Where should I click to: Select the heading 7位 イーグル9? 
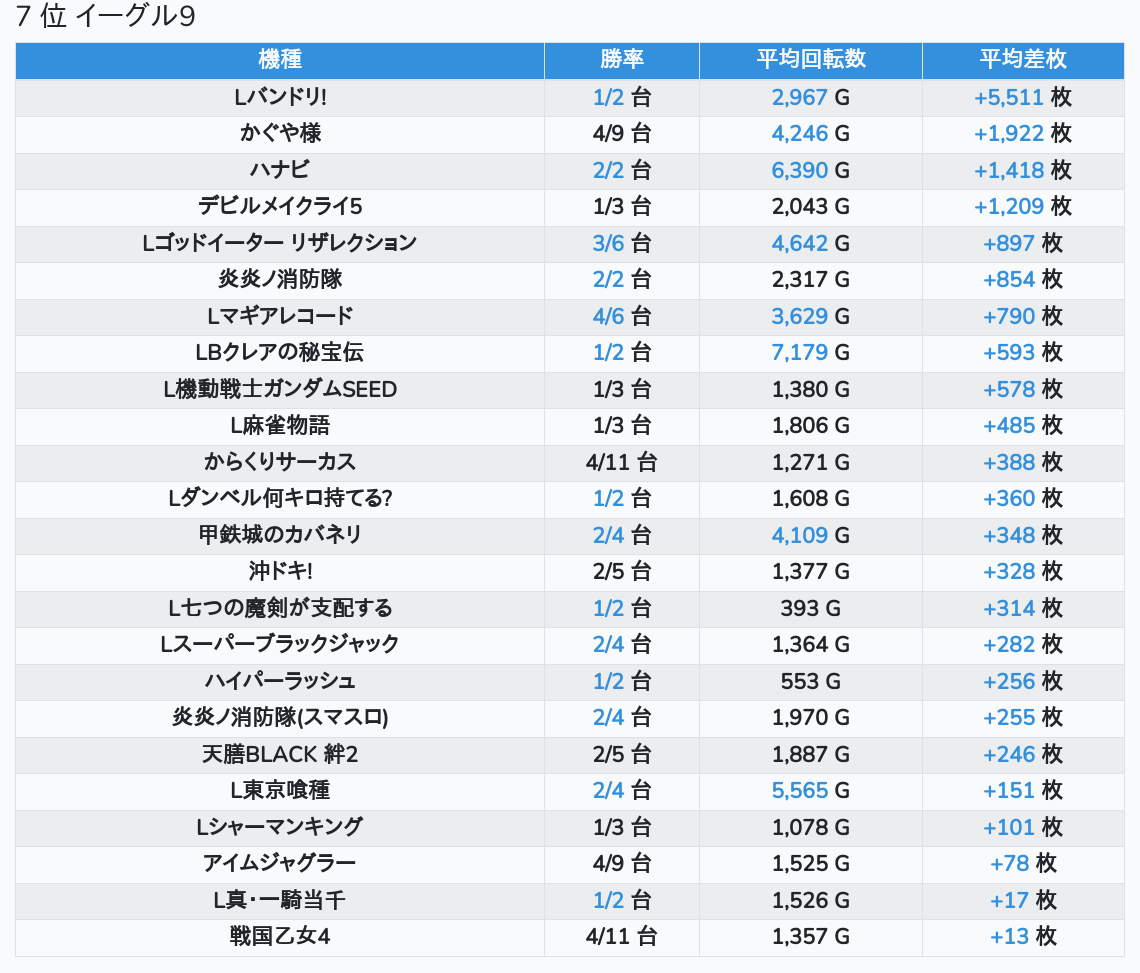[105, 16]
